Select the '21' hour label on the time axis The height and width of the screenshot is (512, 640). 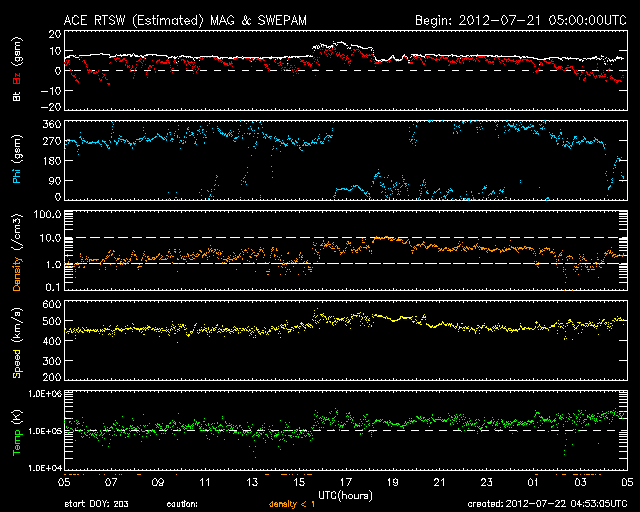point(440,483)
